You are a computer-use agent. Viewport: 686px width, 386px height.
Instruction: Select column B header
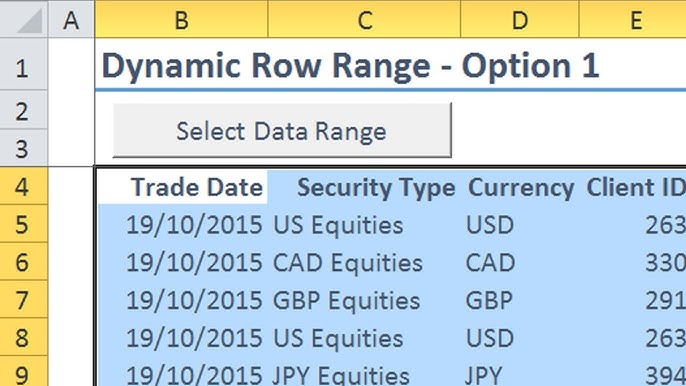tap(182, 19)
